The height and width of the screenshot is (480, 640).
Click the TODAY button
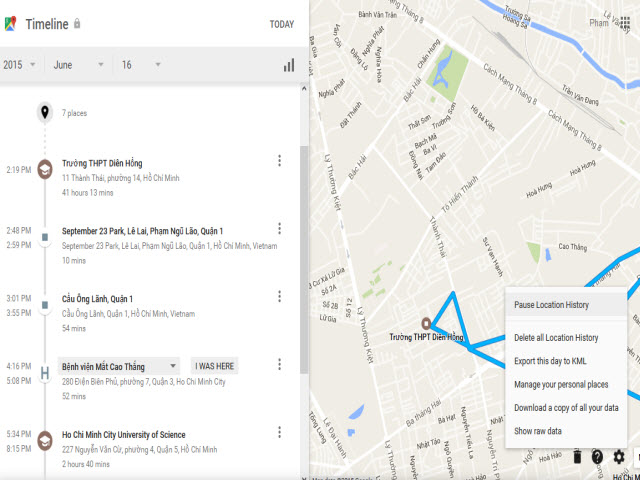pos(281,24)
